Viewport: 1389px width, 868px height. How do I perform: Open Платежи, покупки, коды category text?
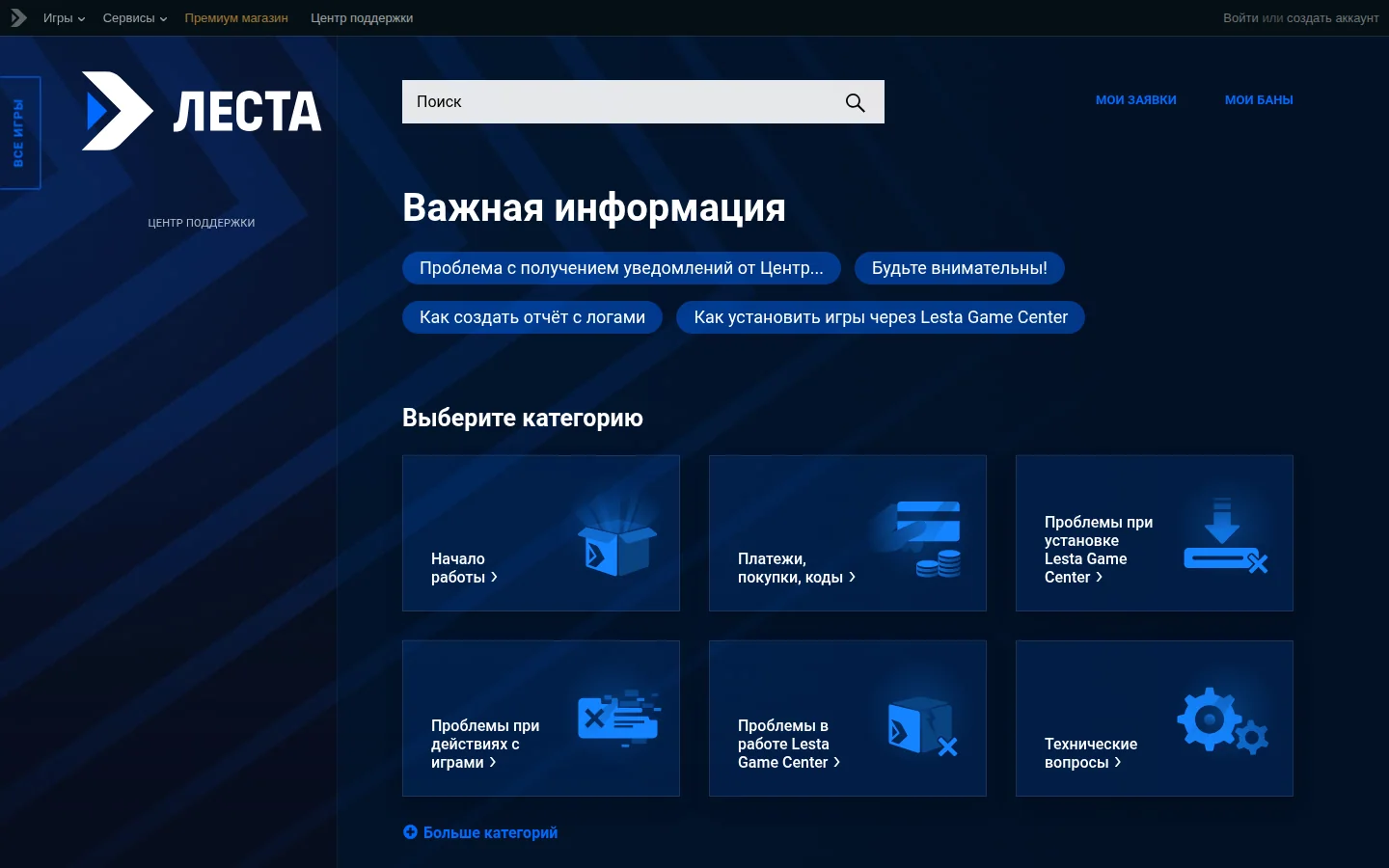coord(790,568)
